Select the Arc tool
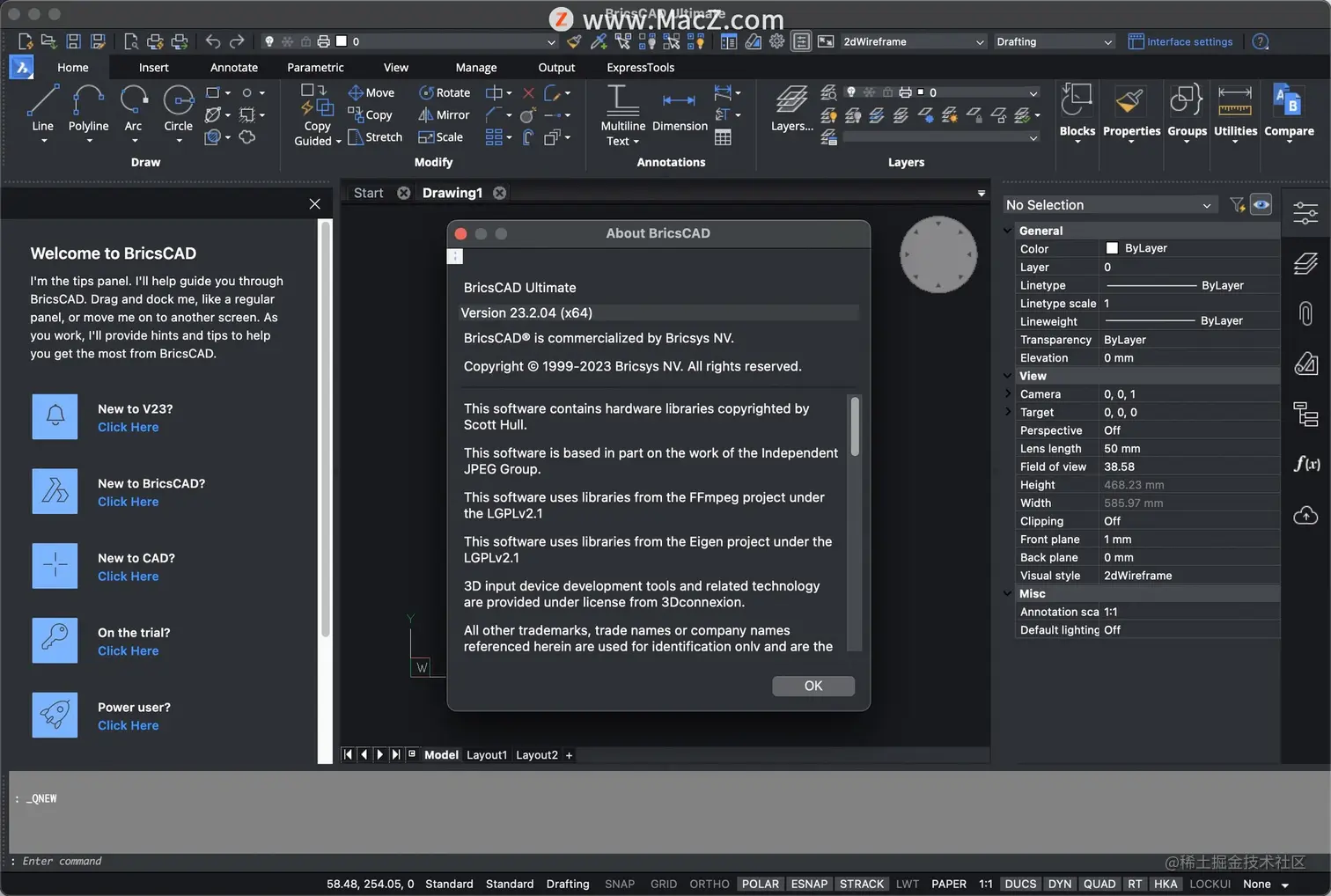The height and width of the screenshot is (896, 1331). (x=133, y=108)
